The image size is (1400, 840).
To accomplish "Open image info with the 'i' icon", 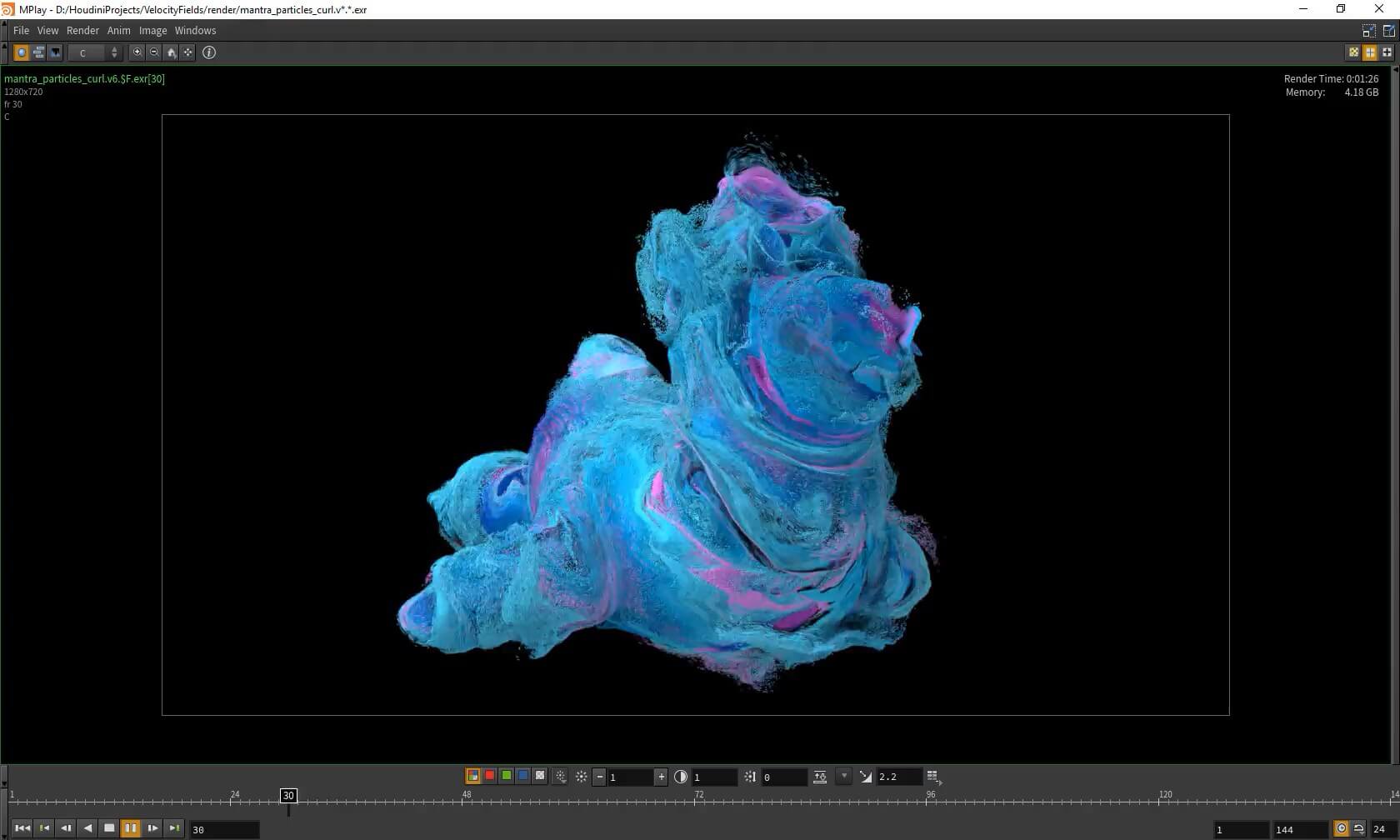I will pyautogui.click(x=209, y=52).
